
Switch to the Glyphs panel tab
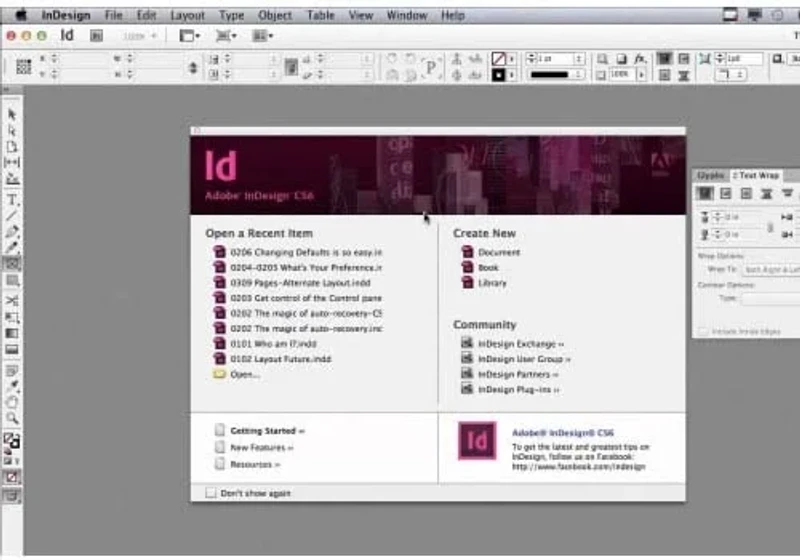[x=711, y=175]
